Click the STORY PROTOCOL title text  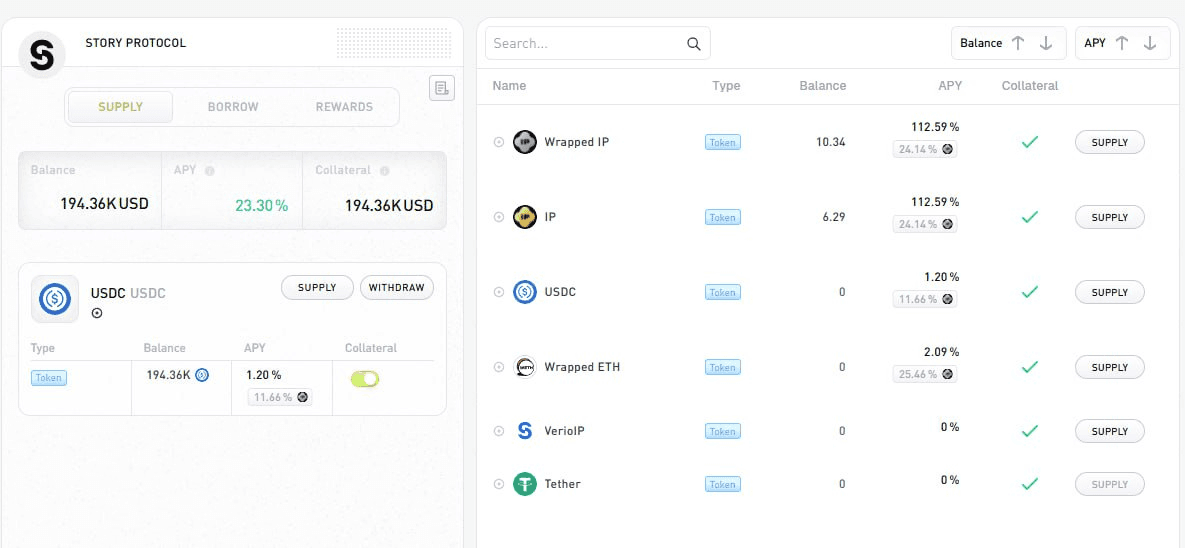pyautogui.click(x=135, y=43)
